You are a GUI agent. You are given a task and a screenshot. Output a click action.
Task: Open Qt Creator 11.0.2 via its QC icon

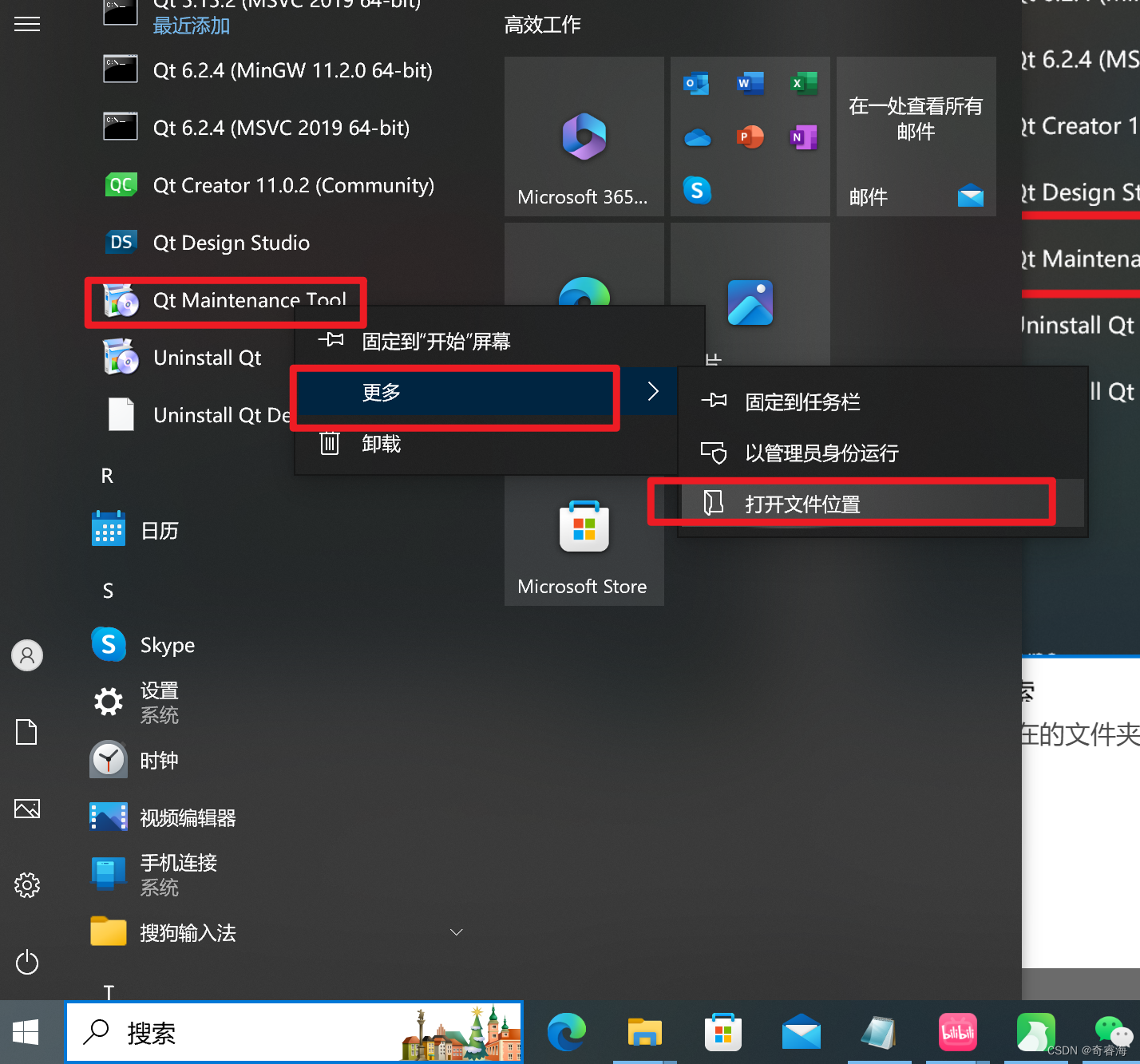(x=121, y=185)
